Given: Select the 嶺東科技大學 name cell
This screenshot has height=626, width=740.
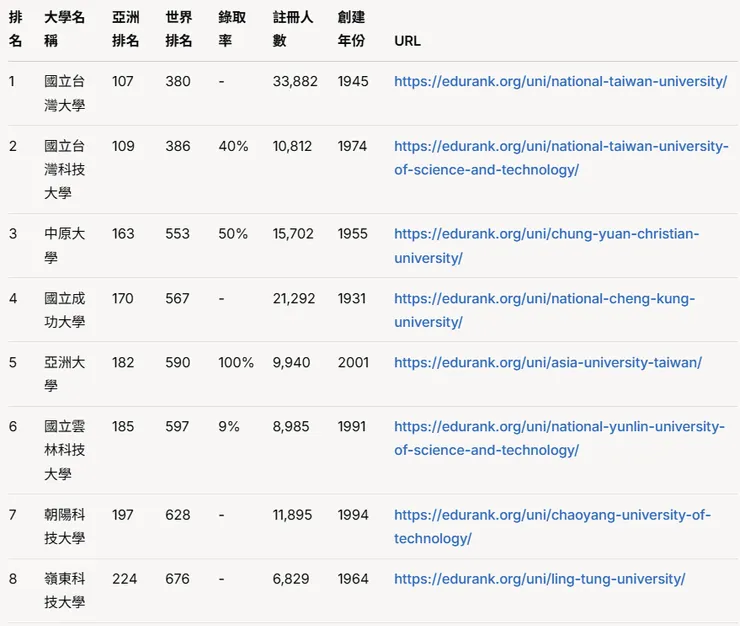Looking at the screenshot, I should 65,591.
